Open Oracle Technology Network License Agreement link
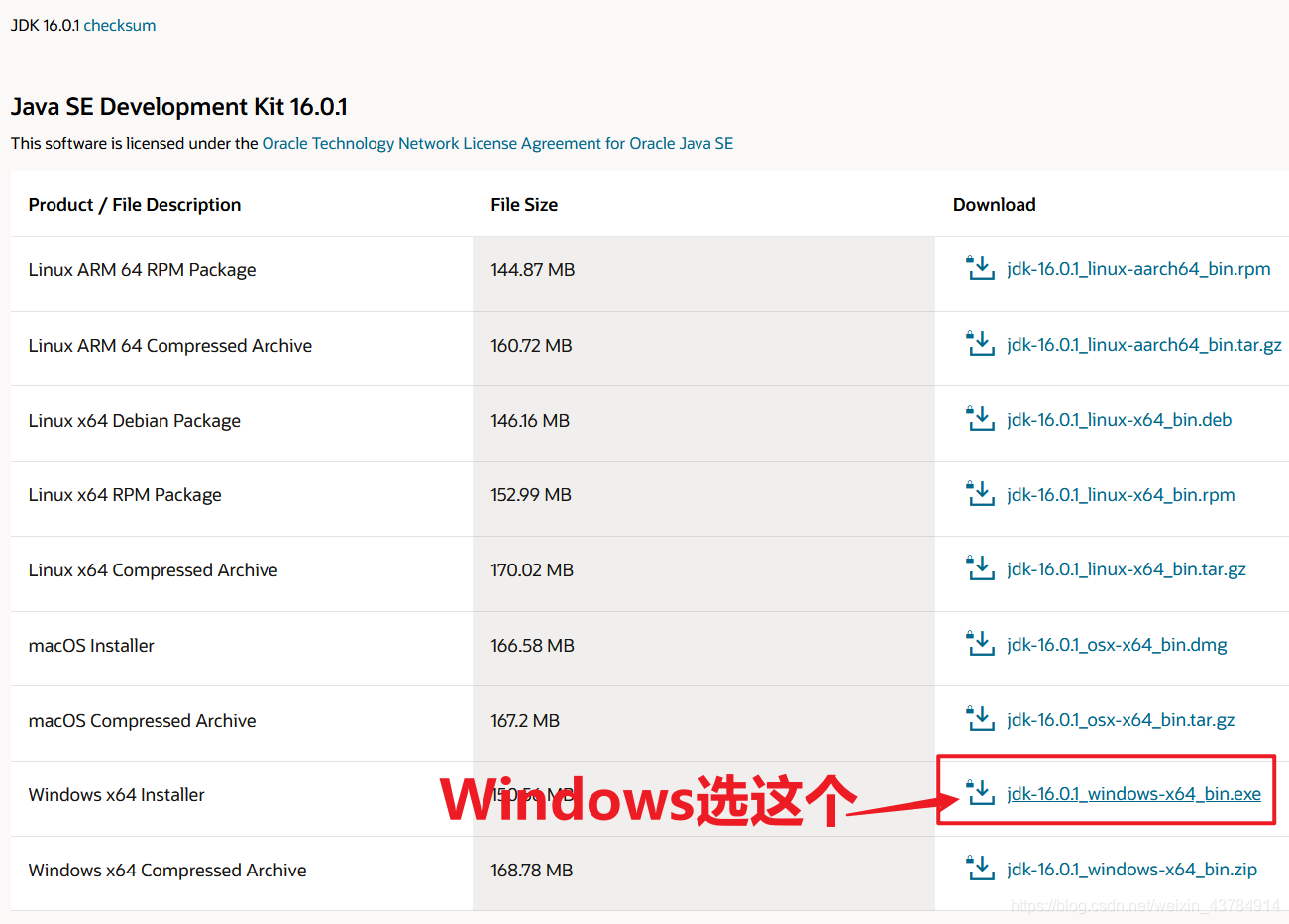1289x924 pixels. pyautogui.click(x=497, y=143)
